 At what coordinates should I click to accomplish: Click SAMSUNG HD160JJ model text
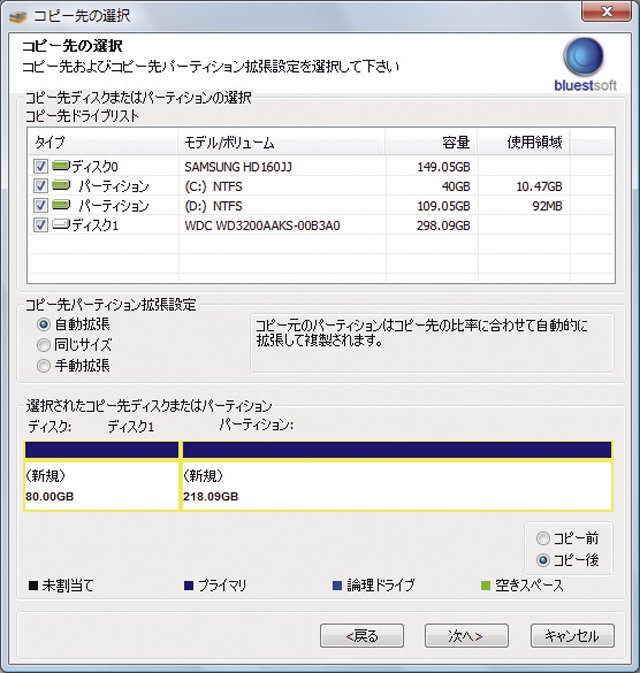point(238,167)
